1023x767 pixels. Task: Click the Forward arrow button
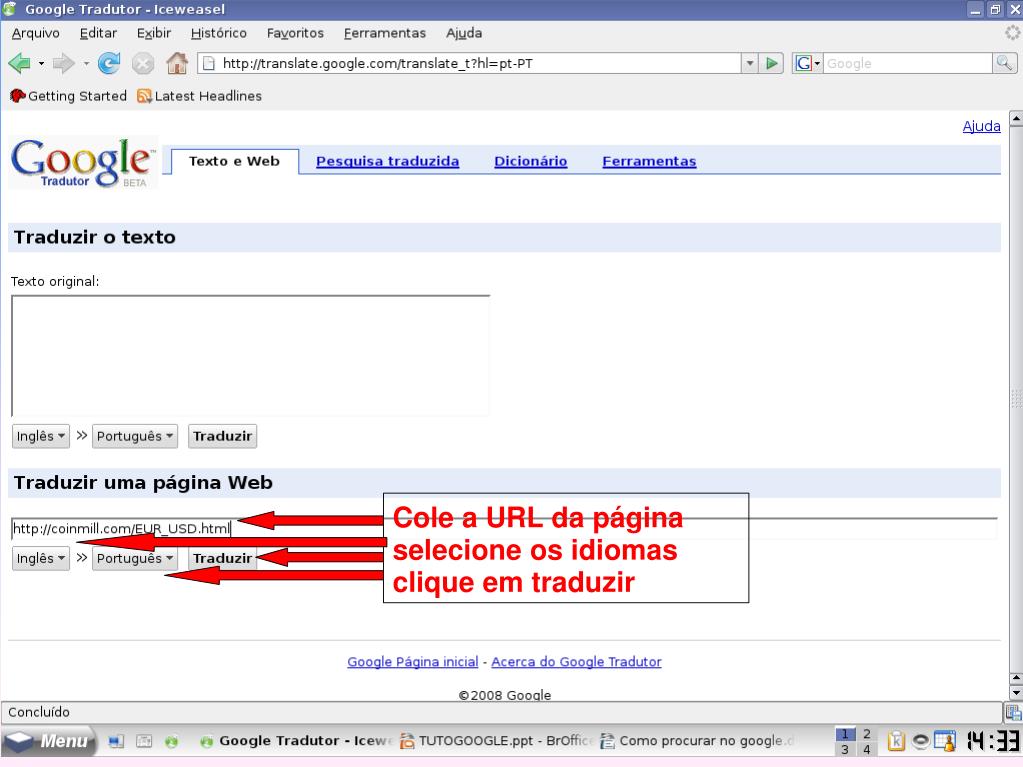pos(63,63)
